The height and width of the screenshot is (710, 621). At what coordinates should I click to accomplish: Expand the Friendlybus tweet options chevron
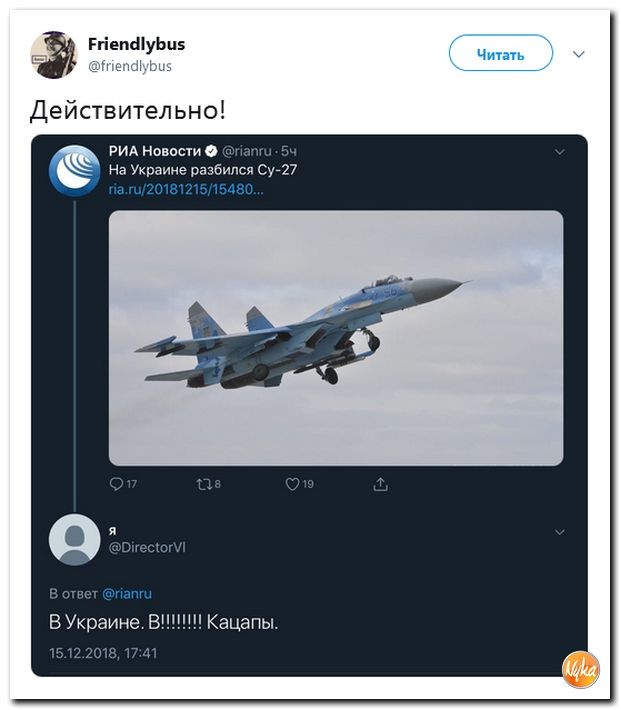pos(578,54)
